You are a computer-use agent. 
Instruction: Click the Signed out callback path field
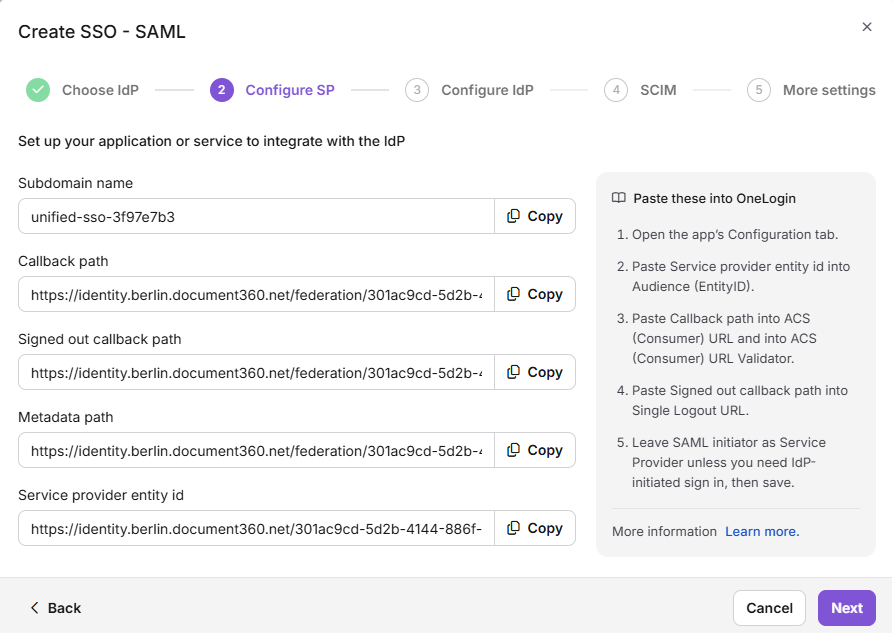[257, 372]
